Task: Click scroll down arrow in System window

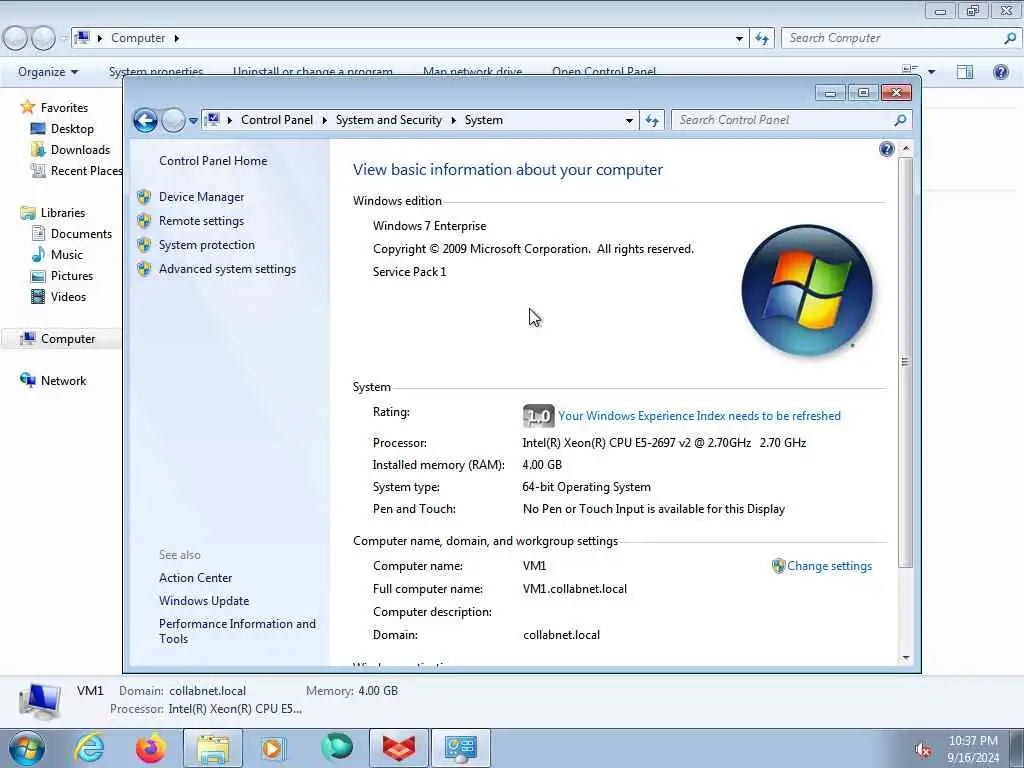Action: [x=906, y=658]
